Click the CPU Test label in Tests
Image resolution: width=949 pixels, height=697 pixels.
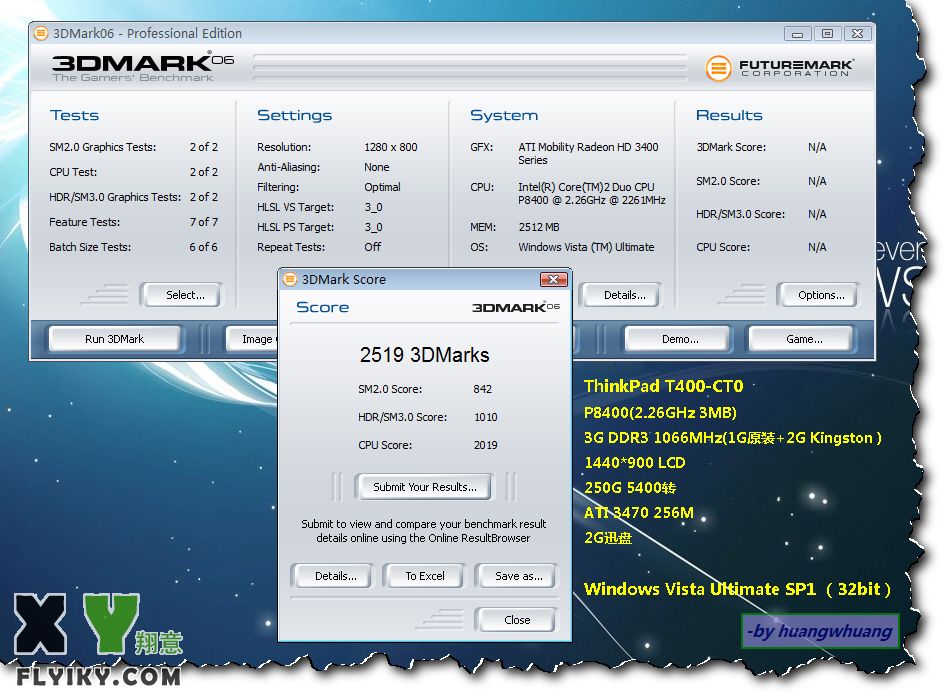(x=73, y=172)
